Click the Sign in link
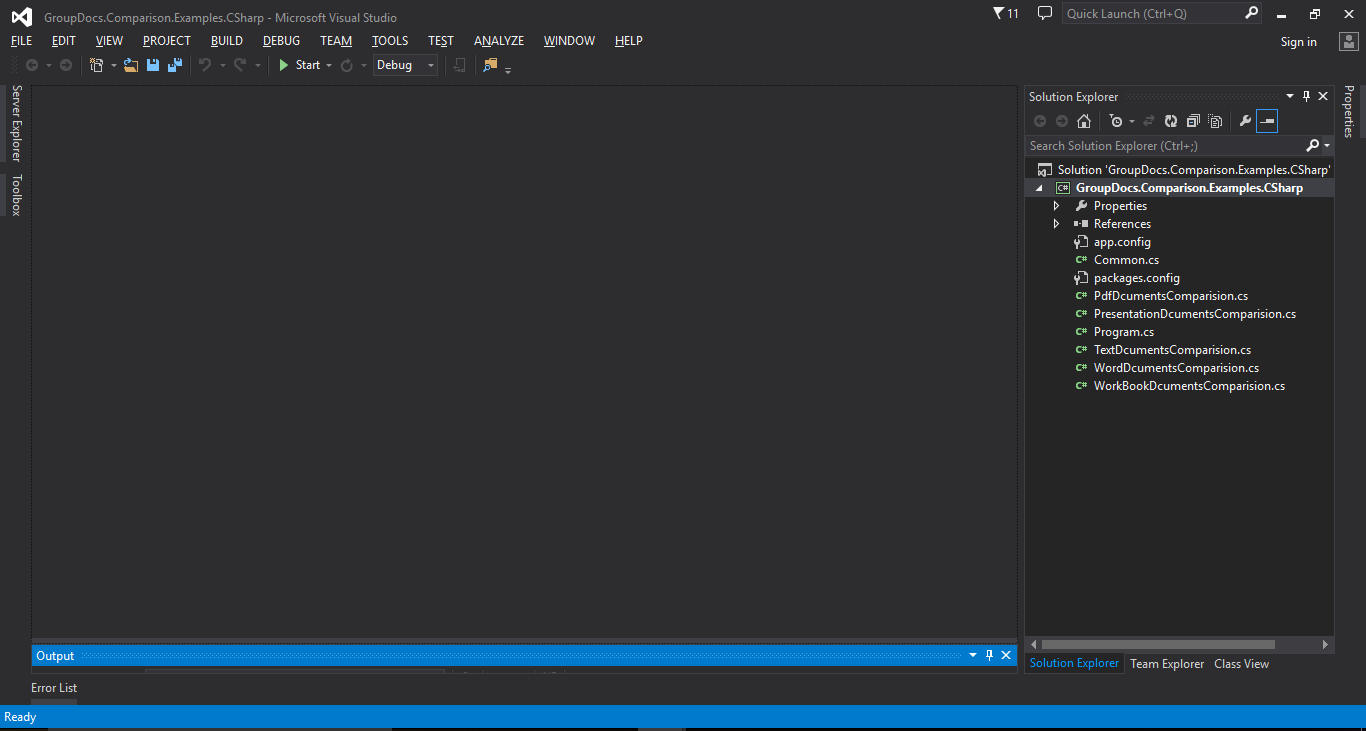 (1299, 42)
